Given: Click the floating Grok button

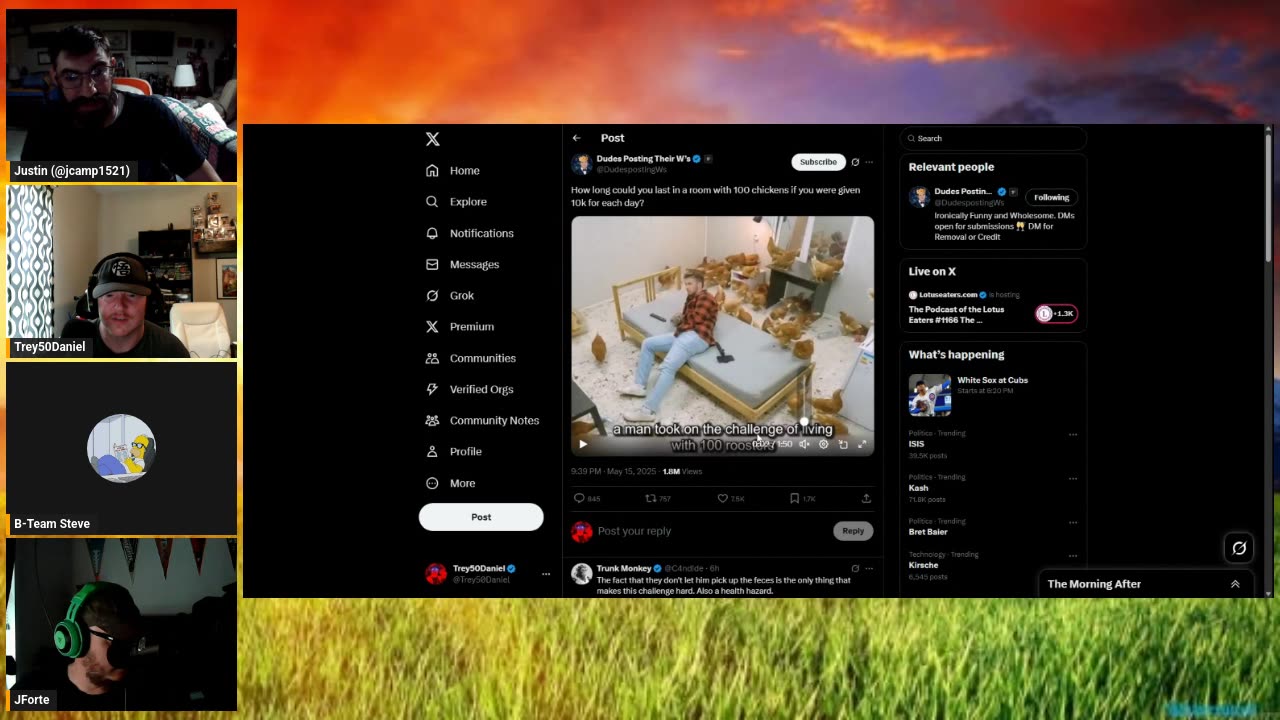Looking at the screenshot, I should (x=1239, y=548).
